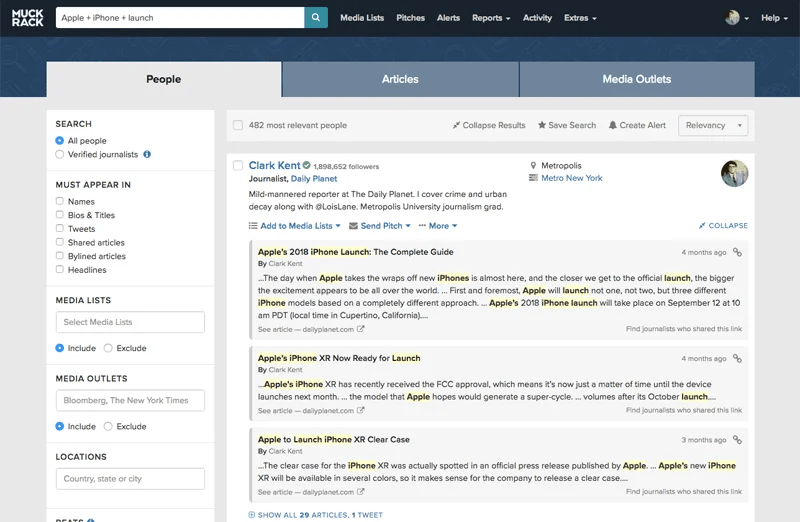Open Clark Kent's profile name link
The height and width of the screenshot is (522, 800).
click(x=274, y=165)
